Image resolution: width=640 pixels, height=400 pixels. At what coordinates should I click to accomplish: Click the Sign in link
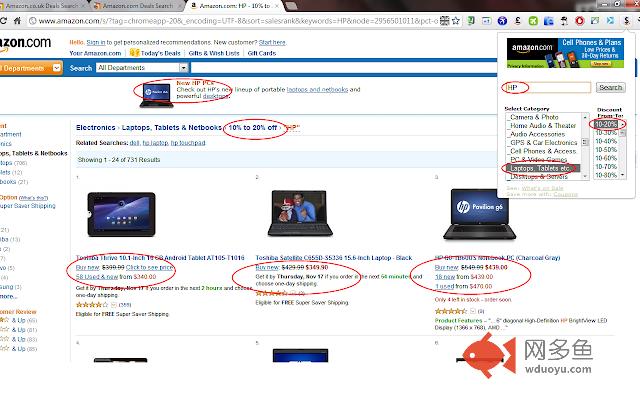click(96, 42)
